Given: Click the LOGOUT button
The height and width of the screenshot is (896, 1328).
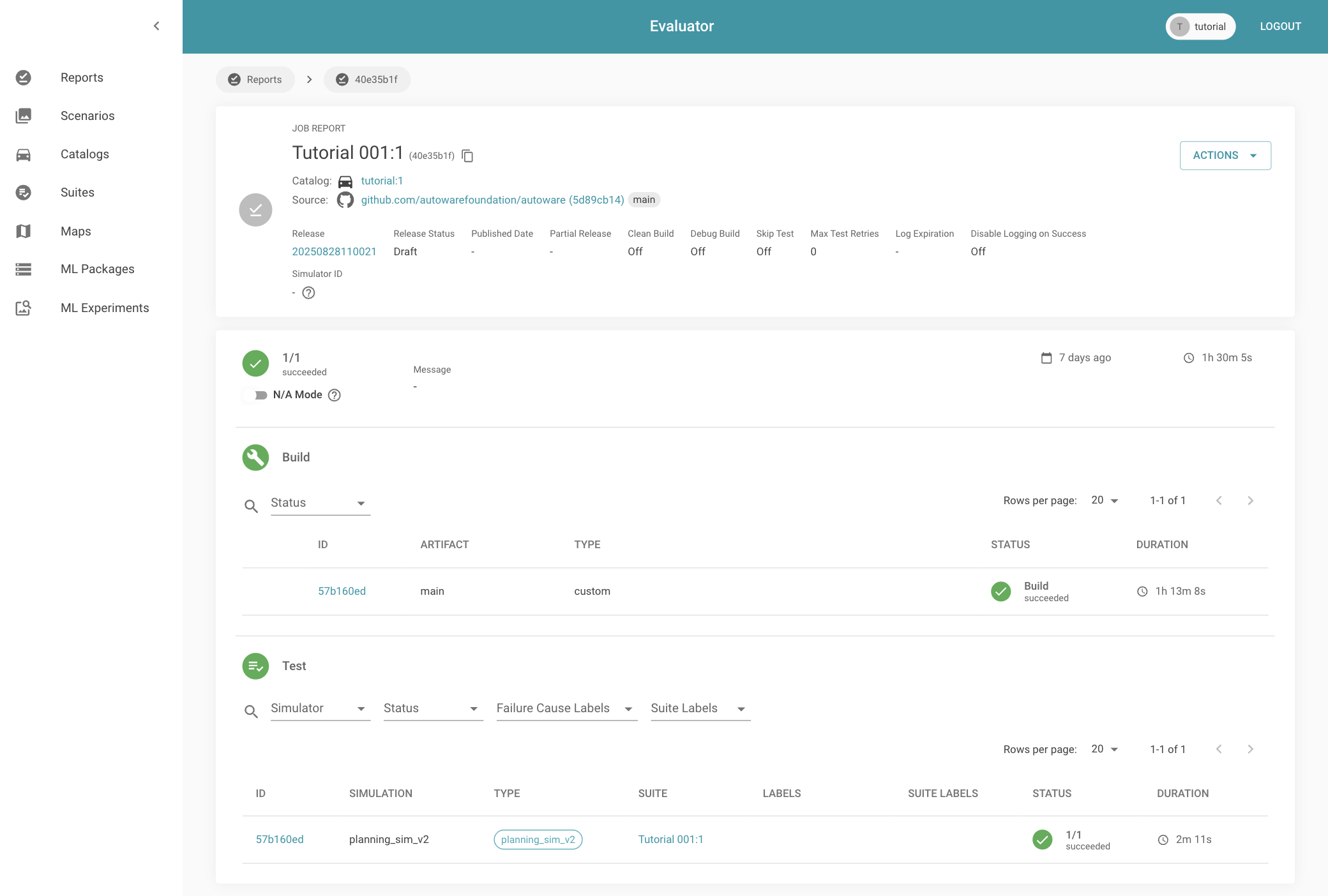Looking at the screenshot, I should pyautogui.click(x=1281, y=26).
